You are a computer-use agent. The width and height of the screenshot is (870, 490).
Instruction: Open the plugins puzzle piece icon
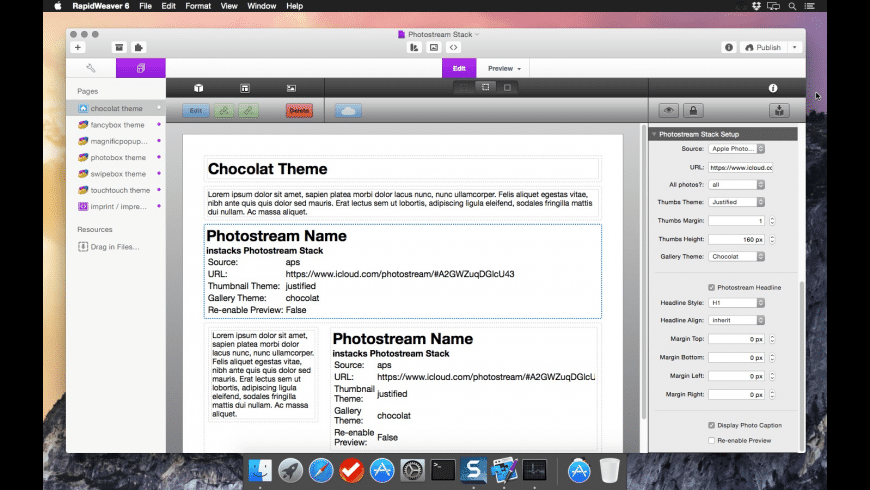(139, 48)
